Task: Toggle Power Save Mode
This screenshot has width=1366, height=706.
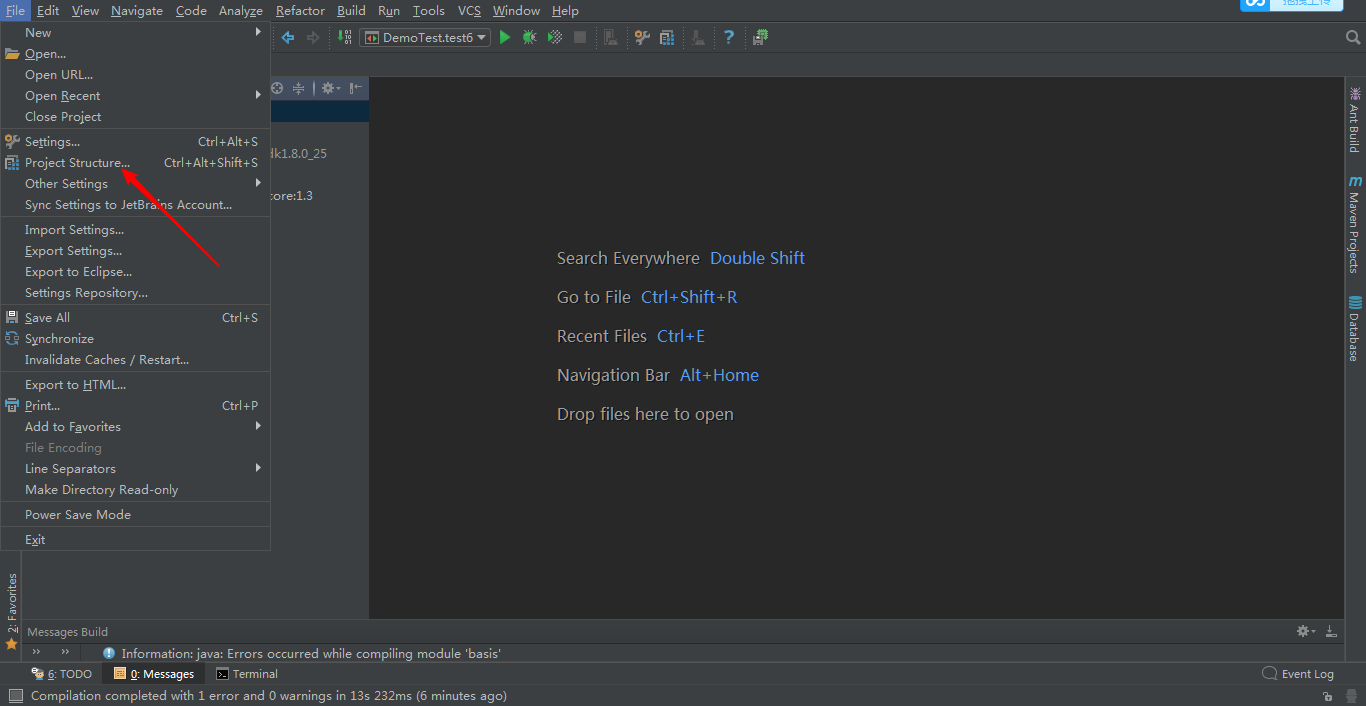Action: point(135,514)
